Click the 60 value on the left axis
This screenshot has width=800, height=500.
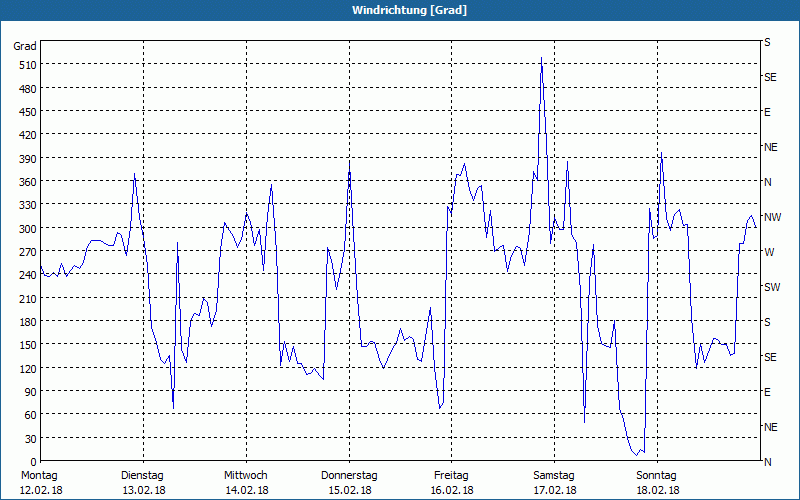coord(31,415)
